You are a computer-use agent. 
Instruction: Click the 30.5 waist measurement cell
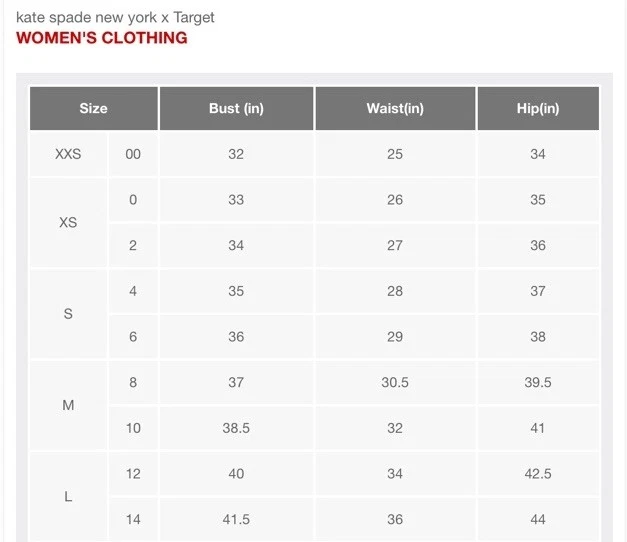point(395,382)
